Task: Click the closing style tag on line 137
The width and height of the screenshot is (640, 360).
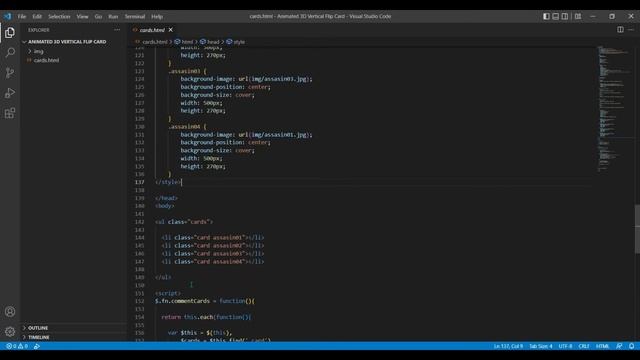Action: 168,182
